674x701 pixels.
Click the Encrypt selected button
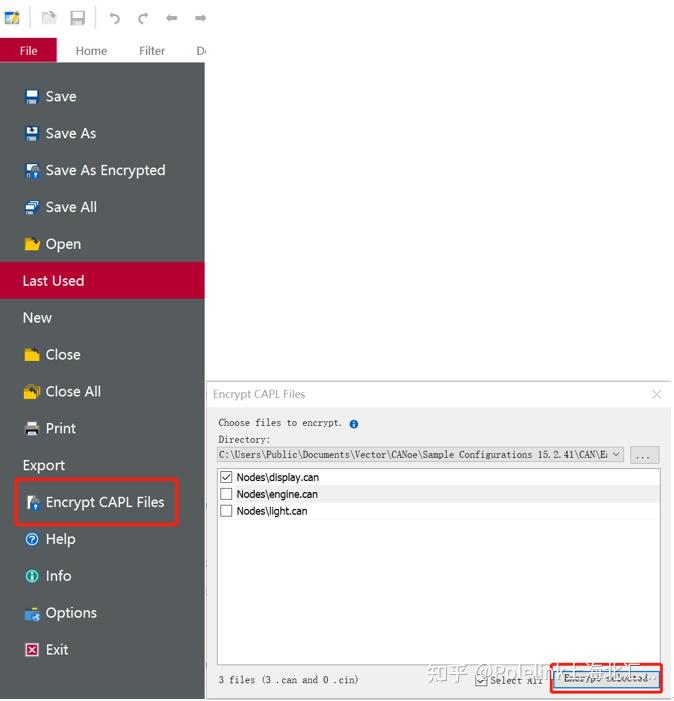coord(606,678)
